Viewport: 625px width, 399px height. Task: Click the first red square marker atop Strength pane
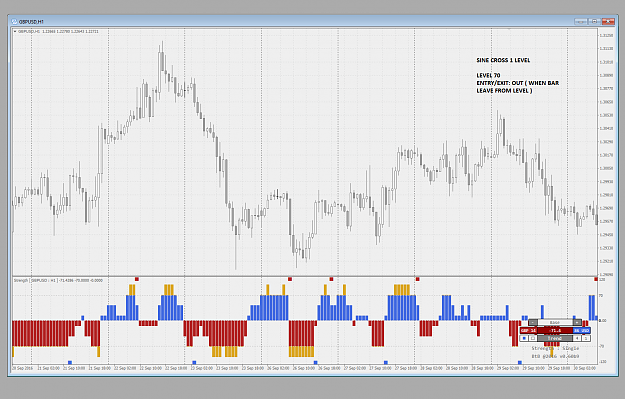click(x=137, y=279)
